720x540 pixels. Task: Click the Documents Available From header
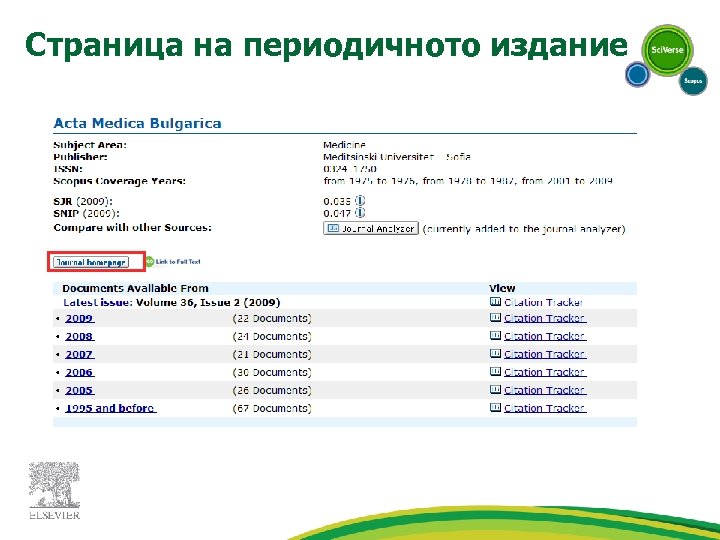(135, 288)
